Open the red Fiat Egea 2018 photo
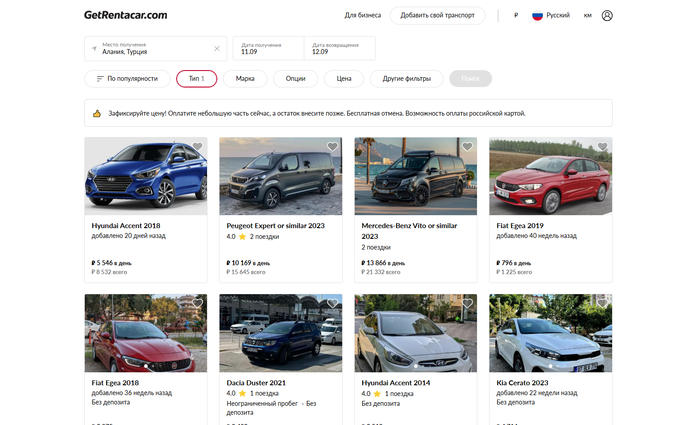 pyautogui.click(x=146, y=333)
